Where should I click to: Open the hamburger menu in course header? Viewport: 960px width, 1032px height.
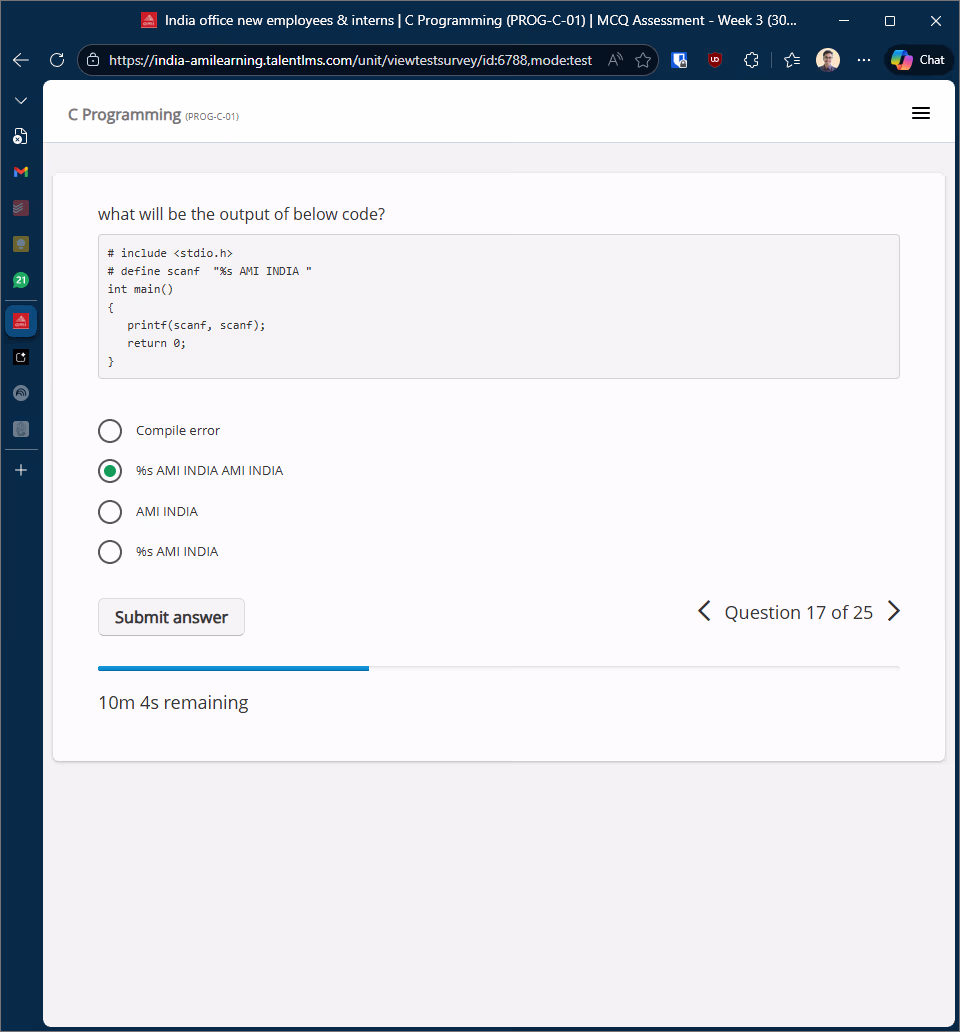pyautogui.click(x=920, y=114)
